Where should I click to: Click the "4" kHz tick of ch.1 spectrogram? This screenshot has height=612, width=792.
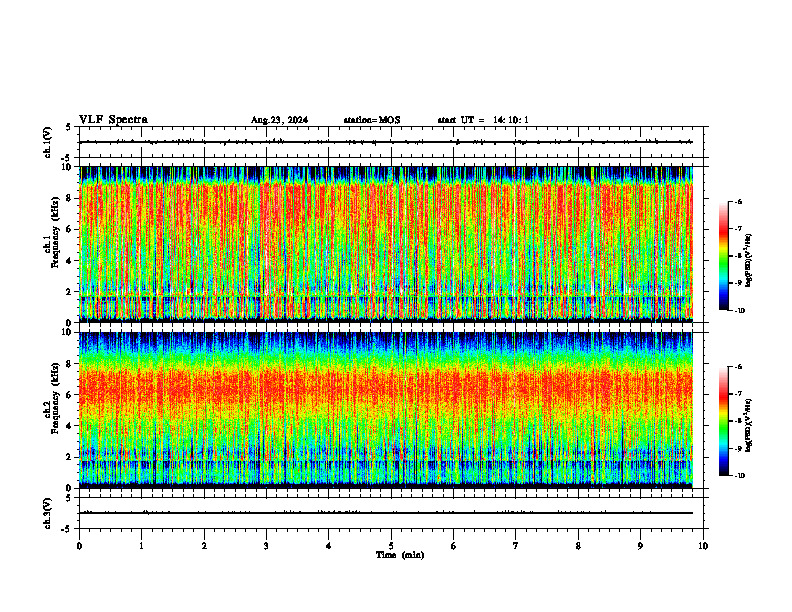point(69,261)
